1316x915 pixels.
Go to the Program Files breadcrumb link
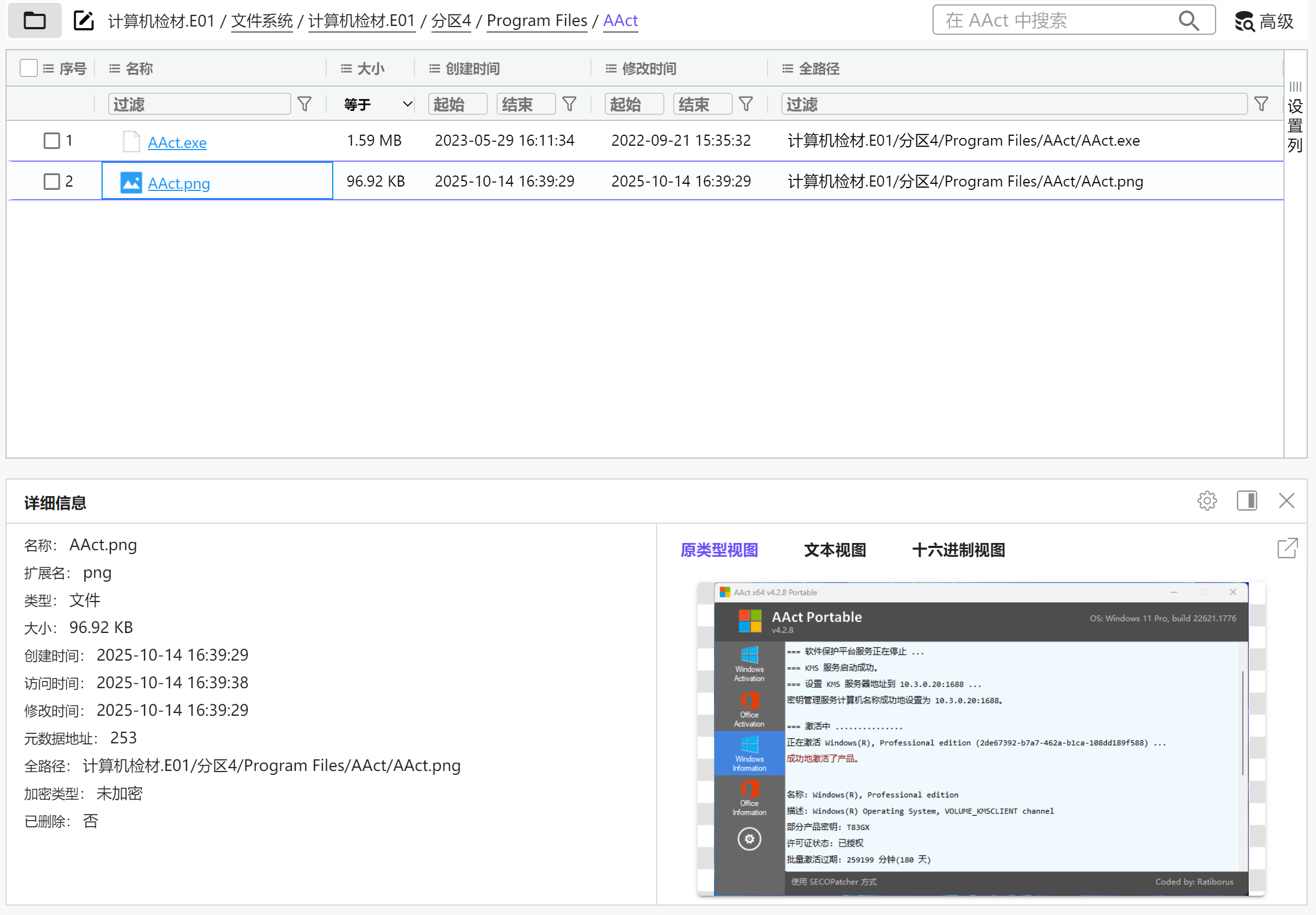click(536, 20)
